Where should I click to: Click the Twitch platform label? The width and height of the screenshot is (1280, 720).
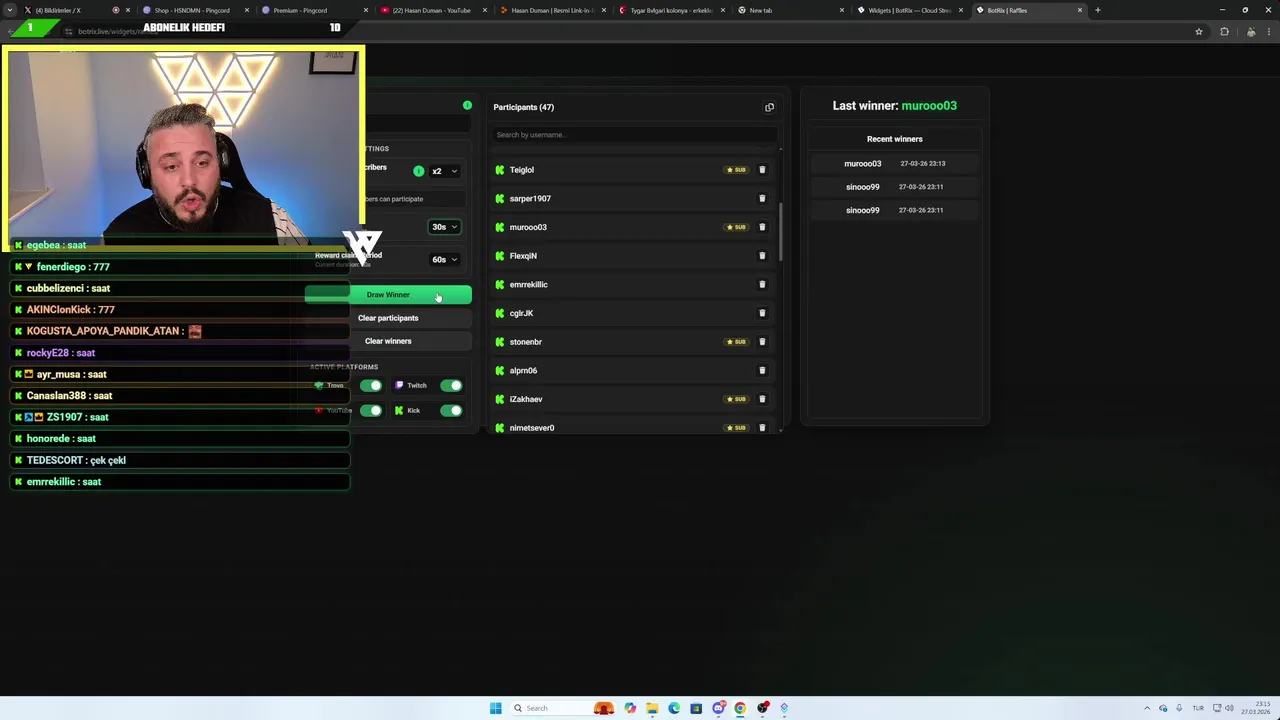click(417, 385)
